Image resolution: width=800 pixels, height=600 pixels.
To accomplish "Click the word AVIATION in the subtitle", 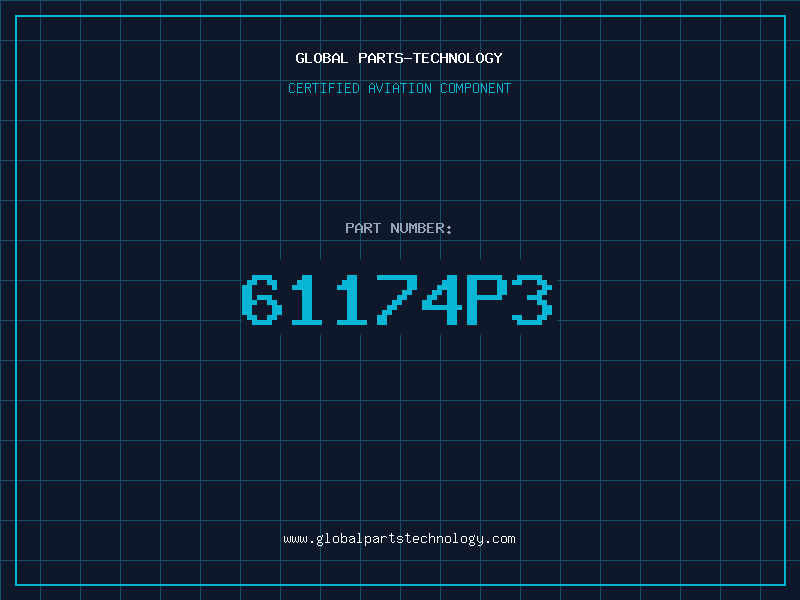I will point(400,88).
